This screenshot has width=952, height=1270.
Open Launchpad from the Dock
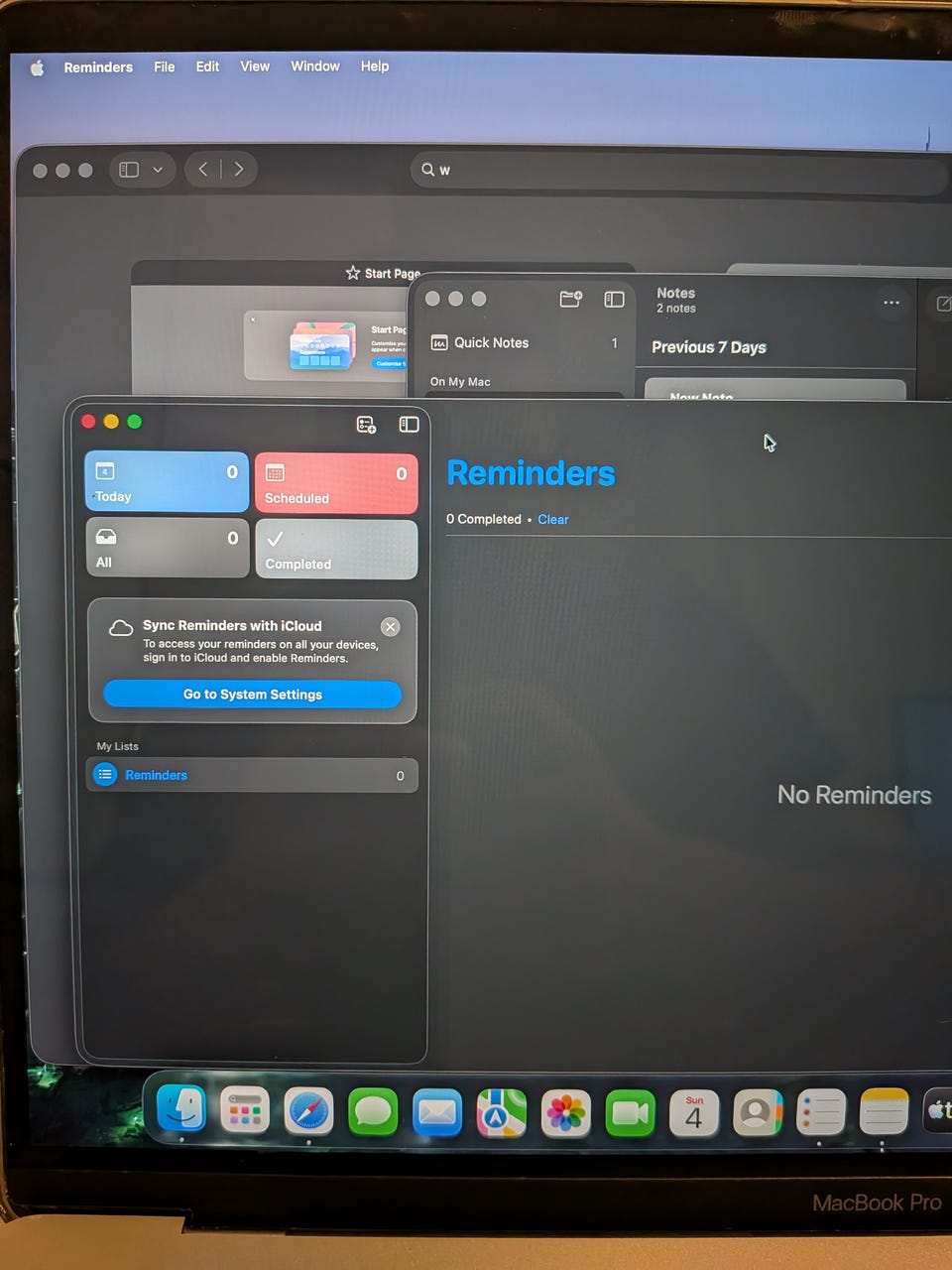pos(245,1110)
